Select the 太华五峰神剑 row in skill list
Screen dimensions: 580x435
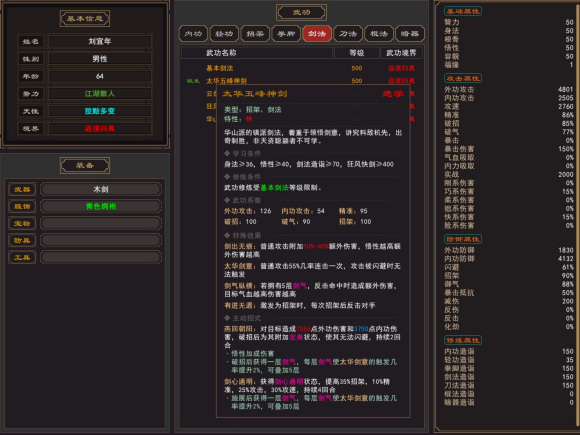click(301, 81)
